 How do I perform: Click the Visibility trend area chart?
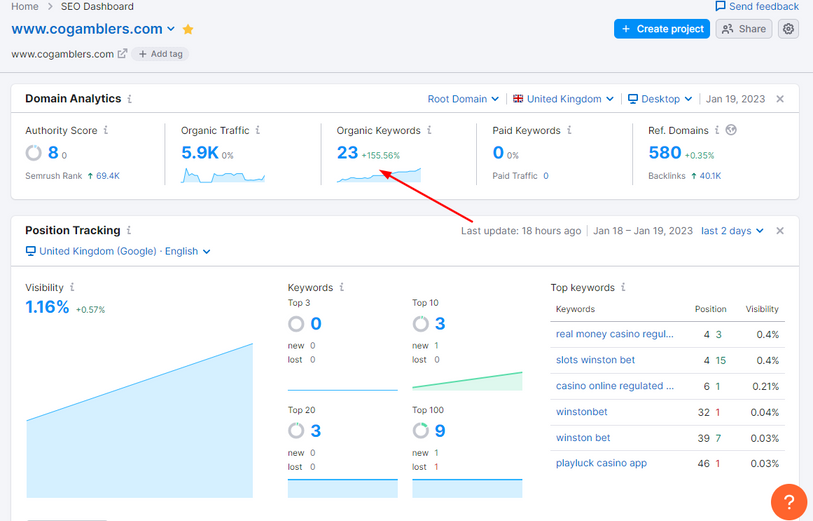click(x=139, y=420)
